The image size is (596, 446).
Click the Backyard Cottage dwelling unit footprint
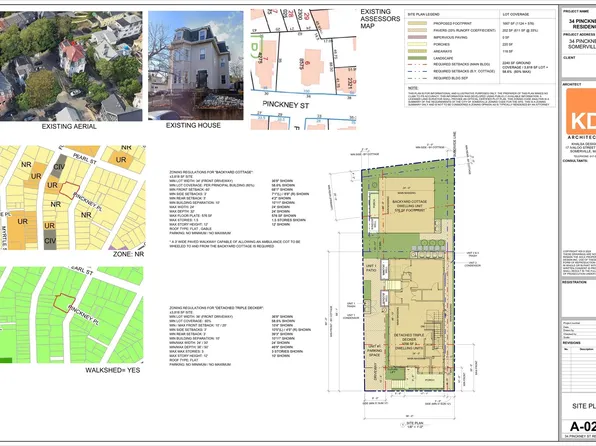coord(407,205)
